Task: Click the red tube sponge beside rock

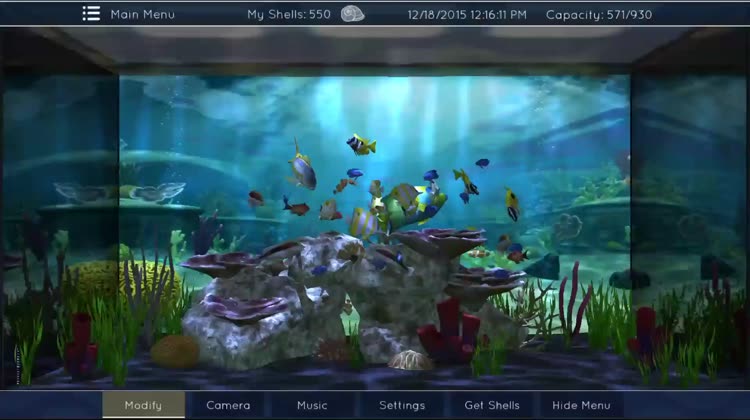Action: [450, 331]
